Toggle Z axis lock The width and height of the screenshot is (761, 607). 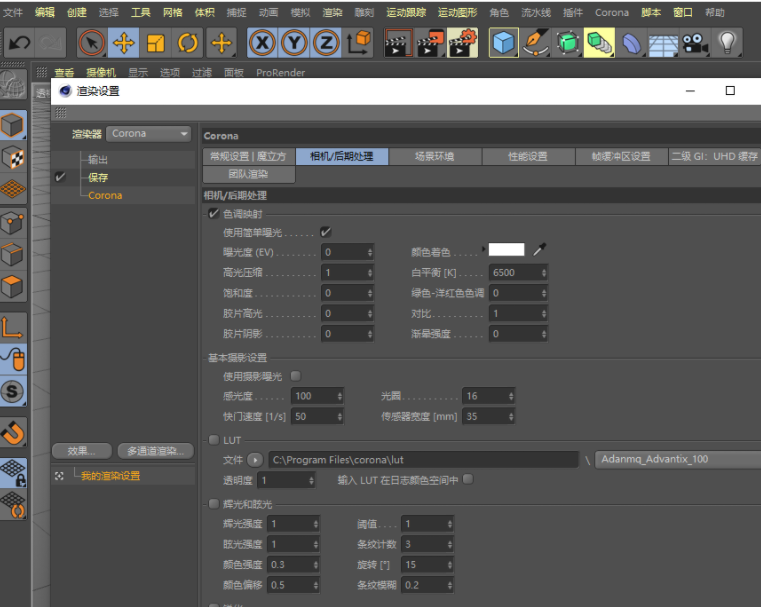pos(326,43)
